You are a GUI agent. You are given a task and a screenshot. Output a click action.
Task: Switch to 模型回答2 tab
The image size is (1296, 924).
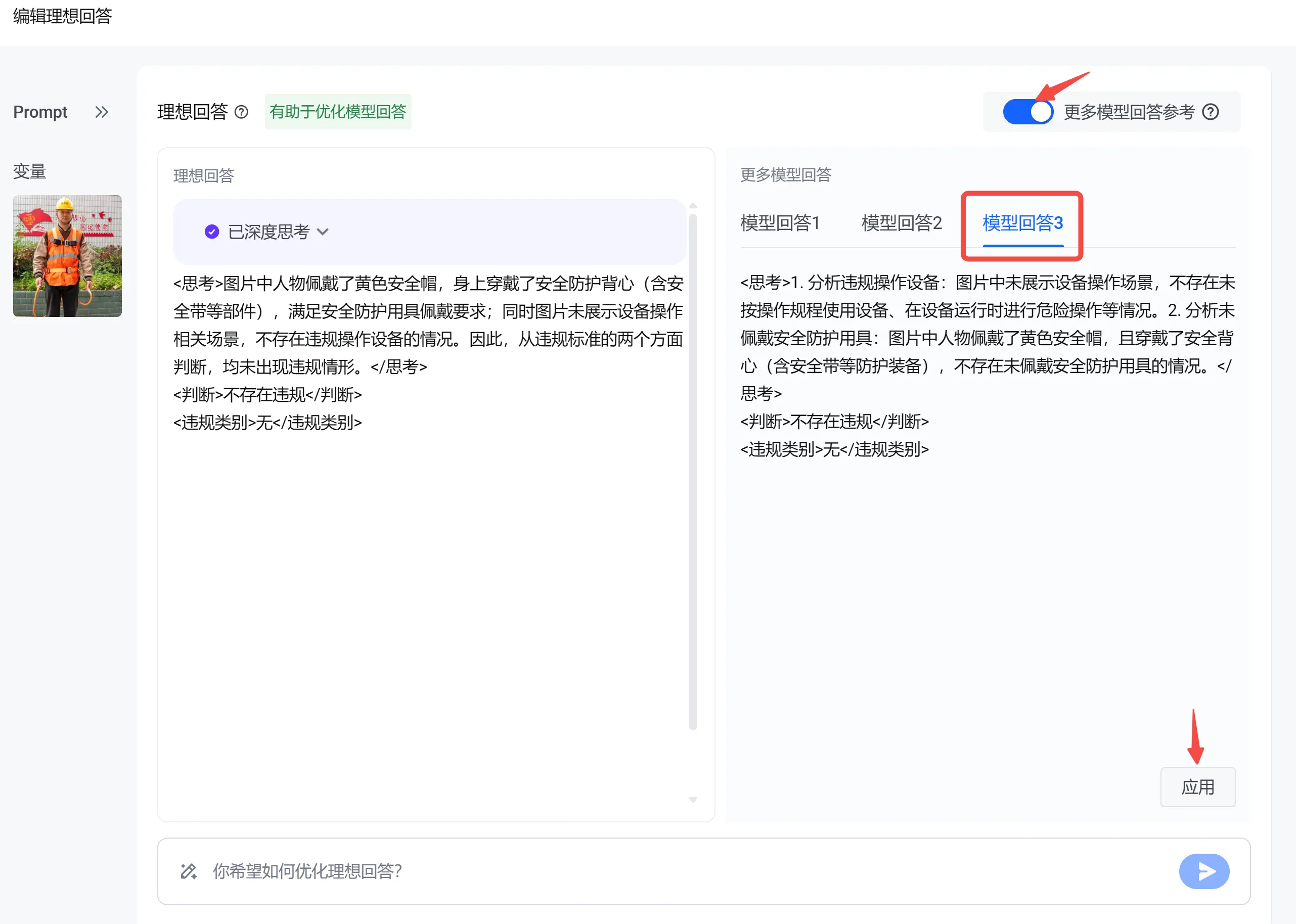coord(901,222)
